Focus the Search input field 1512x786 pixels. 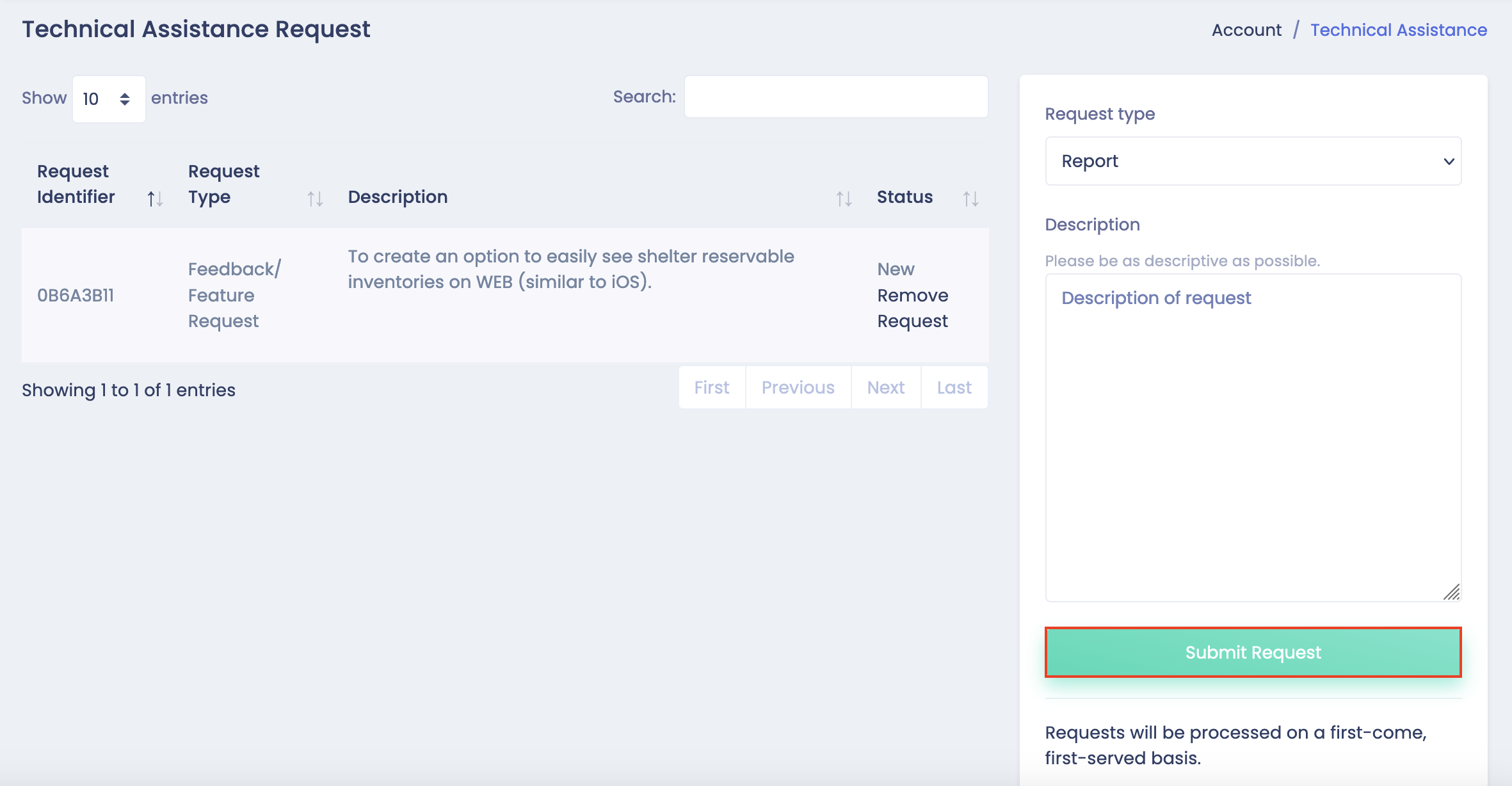pos(835,97)
